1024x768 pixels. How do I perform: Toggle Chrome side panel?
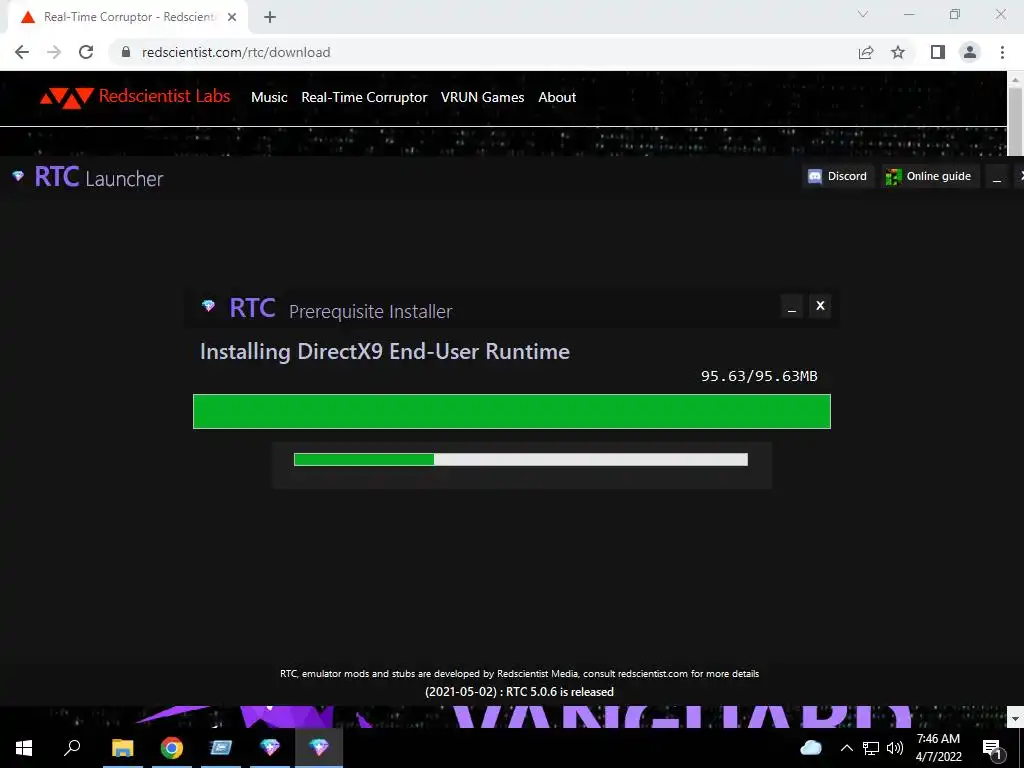pos(938,52)
